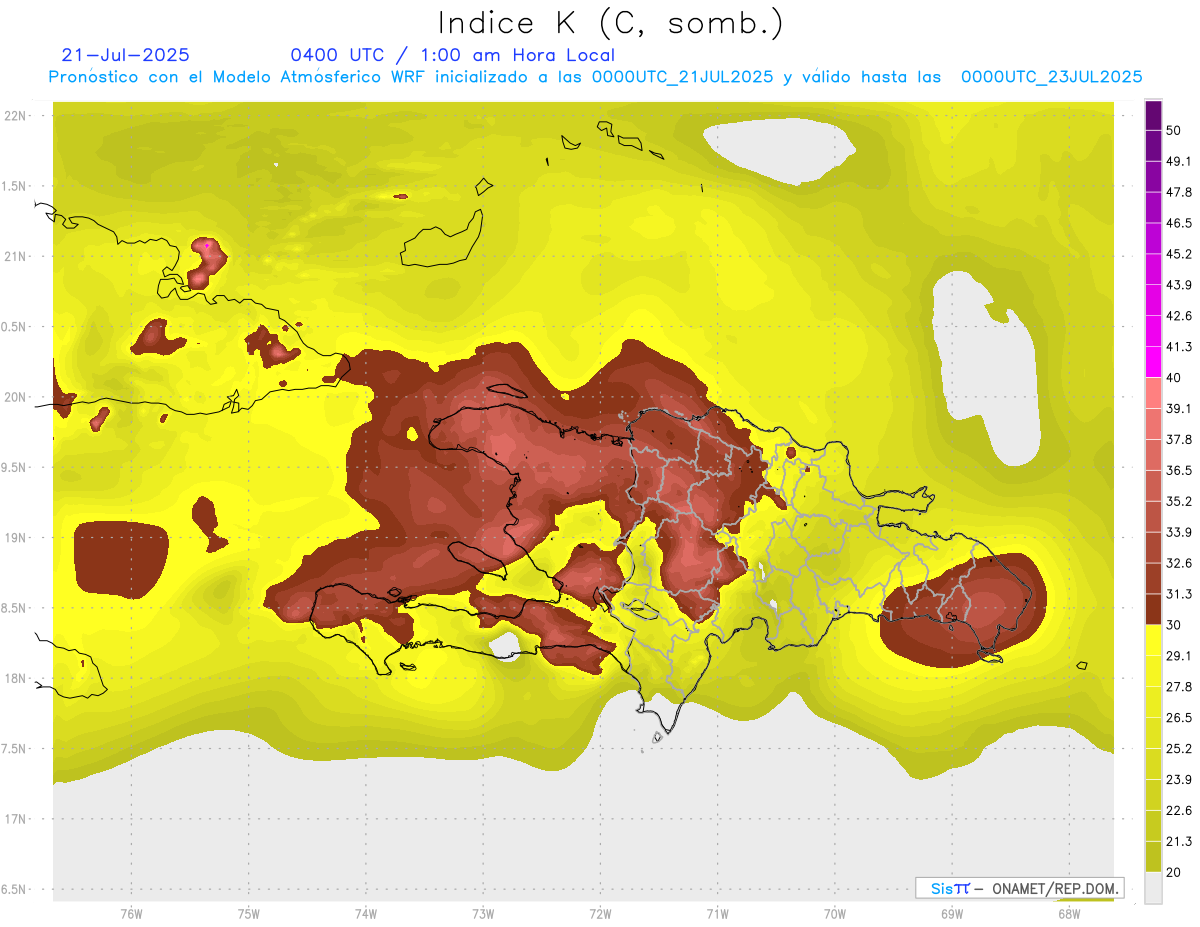Click the colorbar value "23.9"
Image resolution: width=1200 pixels, height=927 pixels.
click(1179, 780)
